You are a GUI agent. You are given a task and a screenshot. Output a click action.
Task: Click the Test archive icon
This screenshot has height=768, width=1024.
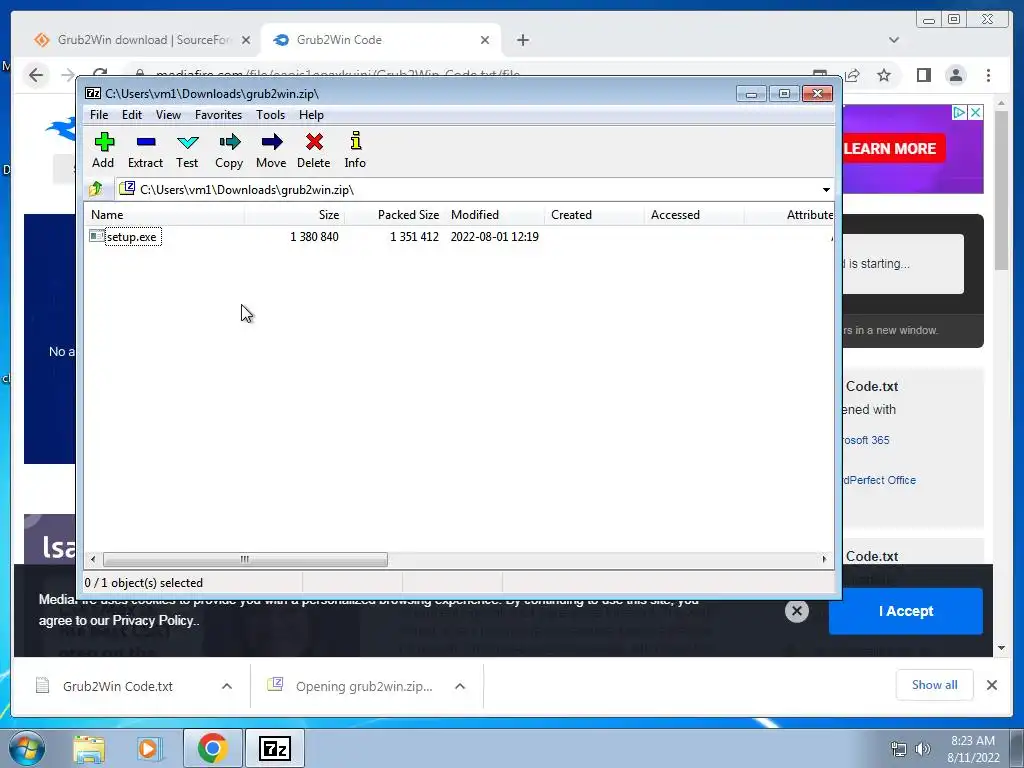pos(187,142)
